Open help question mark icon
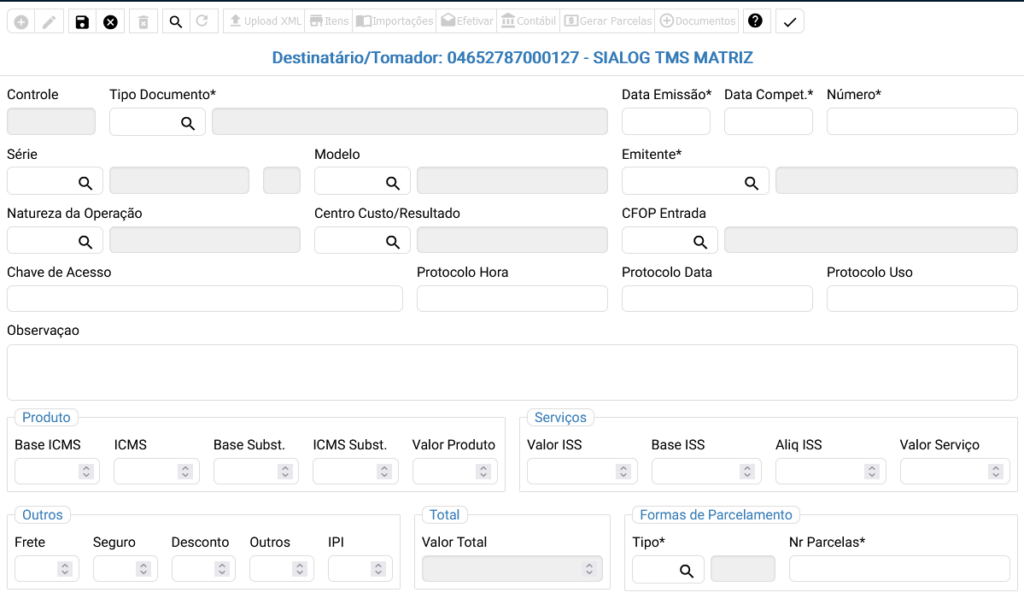 pyautogui.click(x=756, y=21)
